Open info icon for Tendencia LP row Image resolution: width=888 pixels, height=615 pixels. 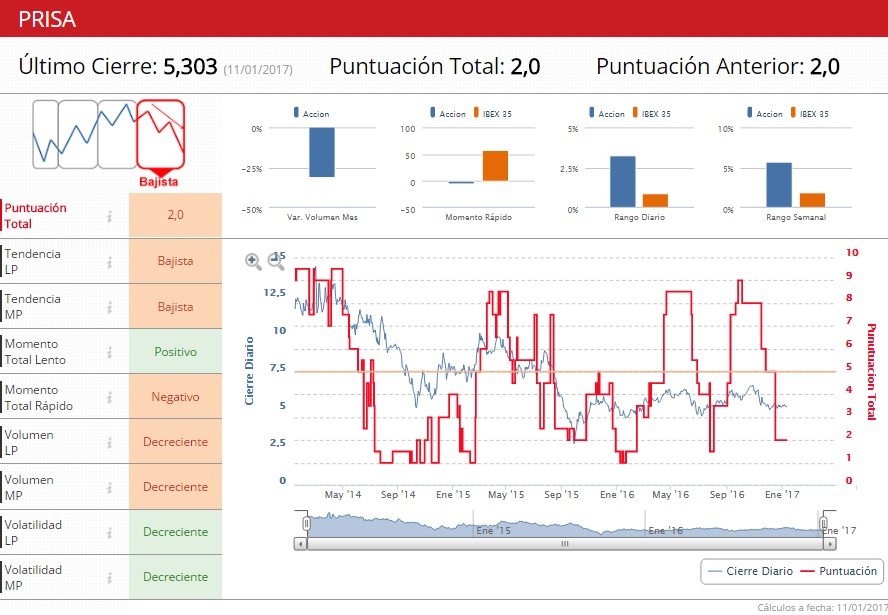point(109,262)
